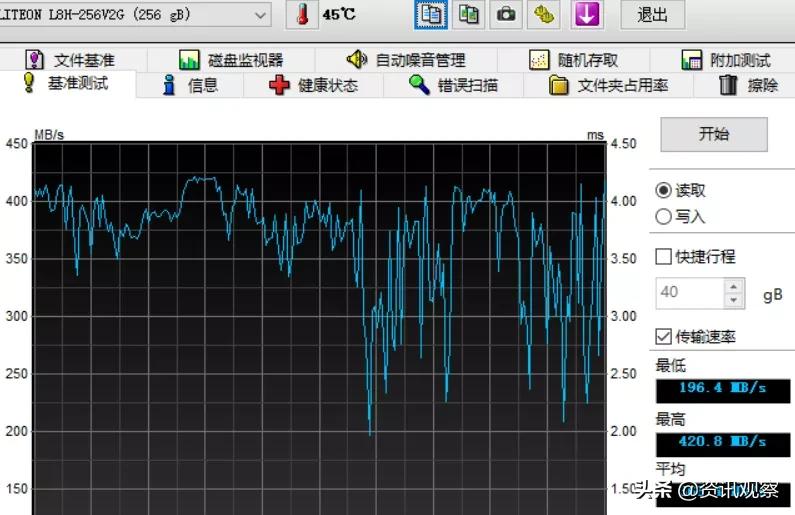Viewport: 795px width, 515px height.
Task: Open the 健康状态 tab
Action: 313,85
